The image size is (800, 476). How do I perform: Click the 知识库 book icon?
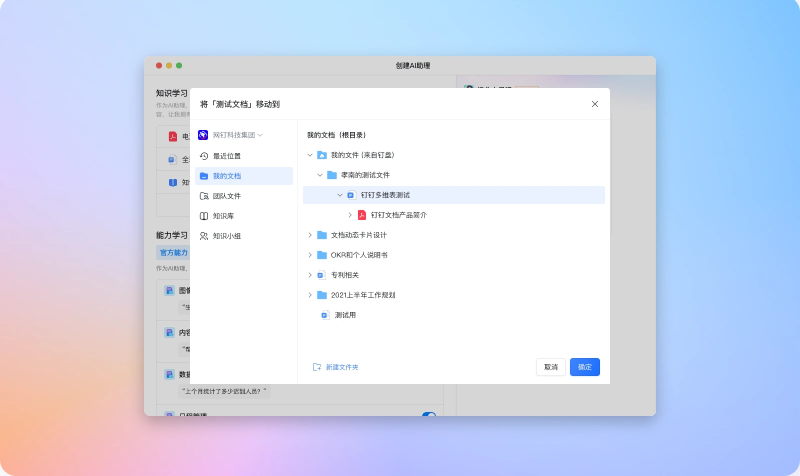[204, 216]
